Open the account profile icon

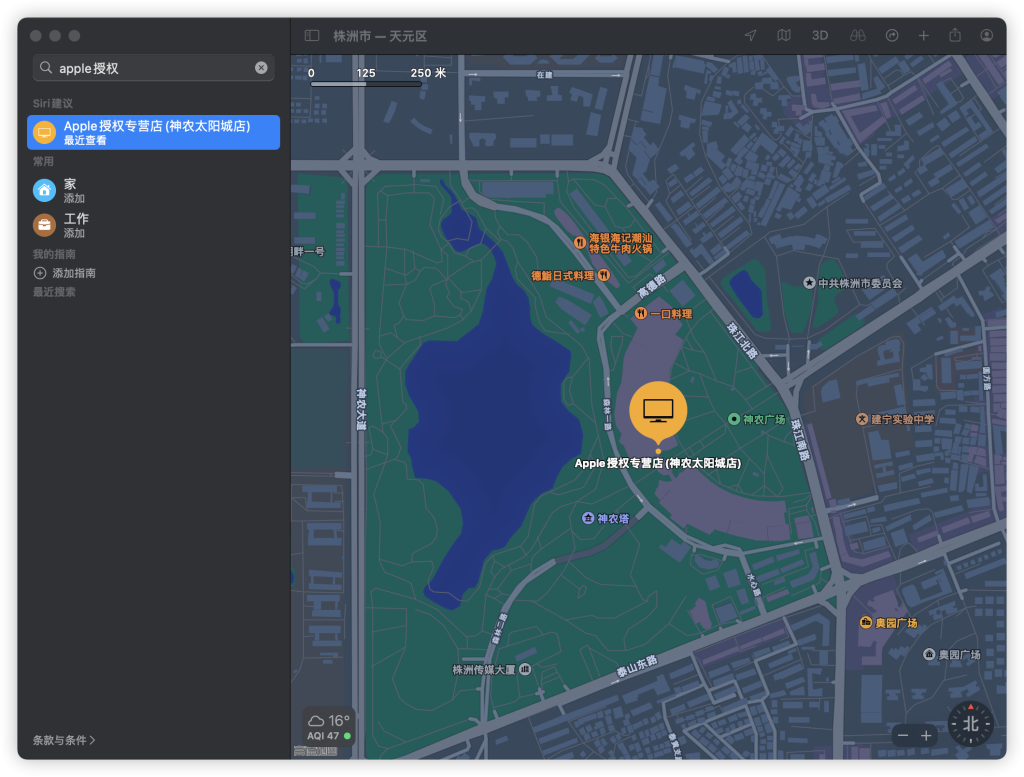987,35
